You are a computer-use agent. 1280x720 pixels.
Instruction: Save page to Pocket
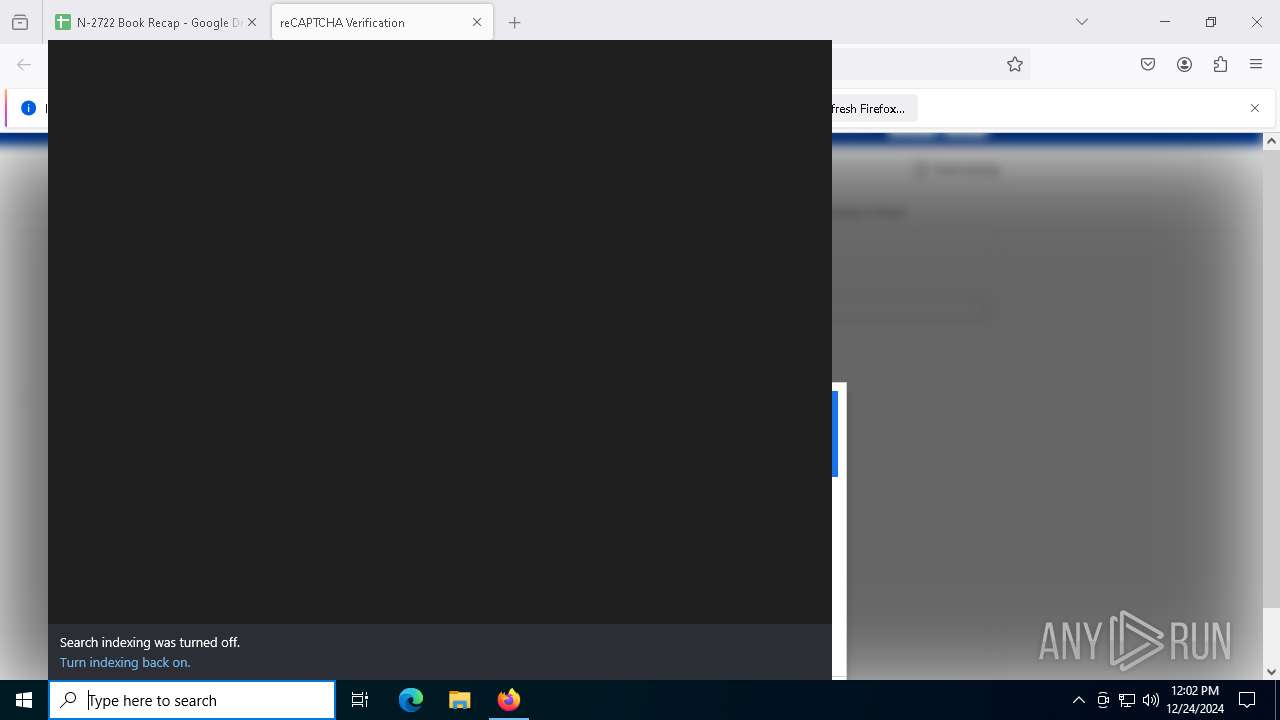[1148, 64]
